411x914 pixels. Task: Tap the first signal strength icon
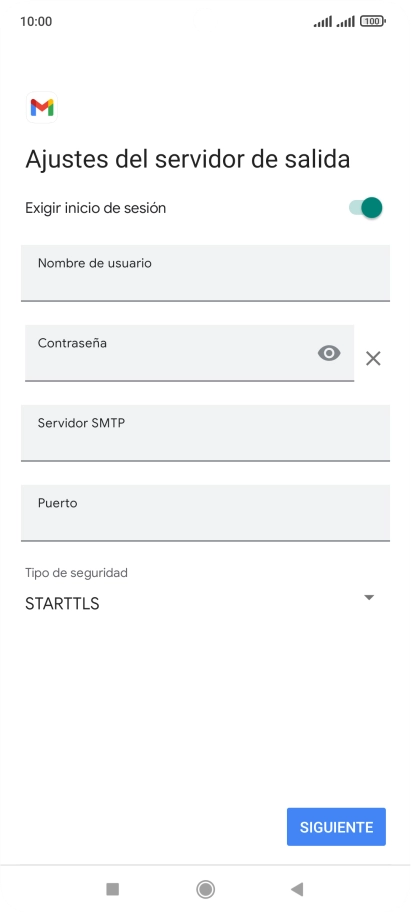click(323, 22)
